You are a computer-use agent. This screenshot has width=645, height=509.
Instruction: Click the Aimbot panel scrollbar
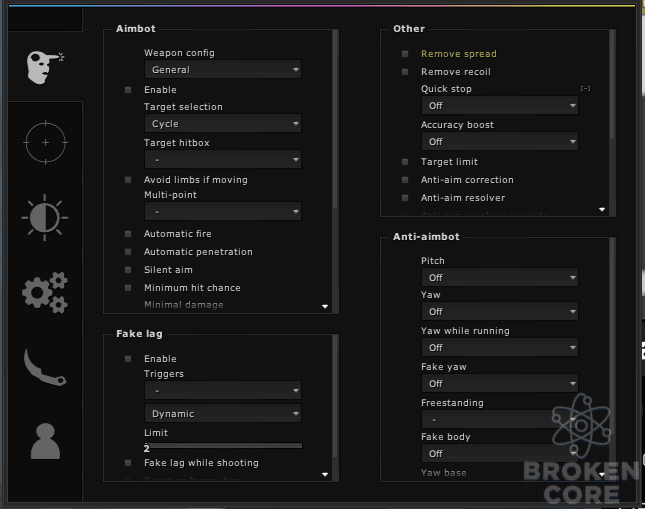pyautogui.click(x=335, y=119)
